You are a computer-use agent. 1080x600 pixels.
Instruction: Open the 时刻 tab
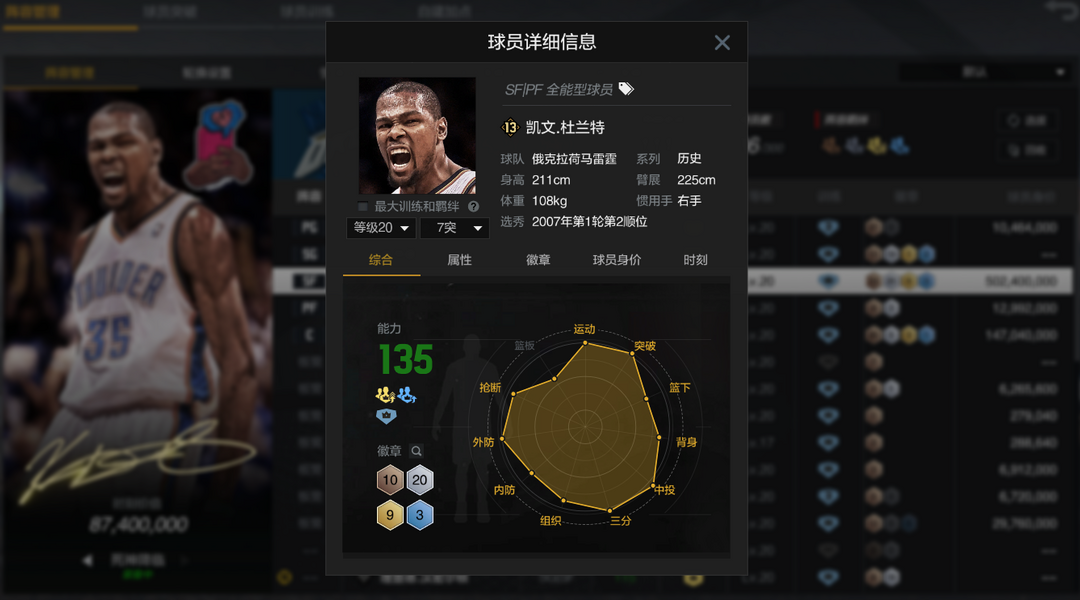tap(695, 260)
